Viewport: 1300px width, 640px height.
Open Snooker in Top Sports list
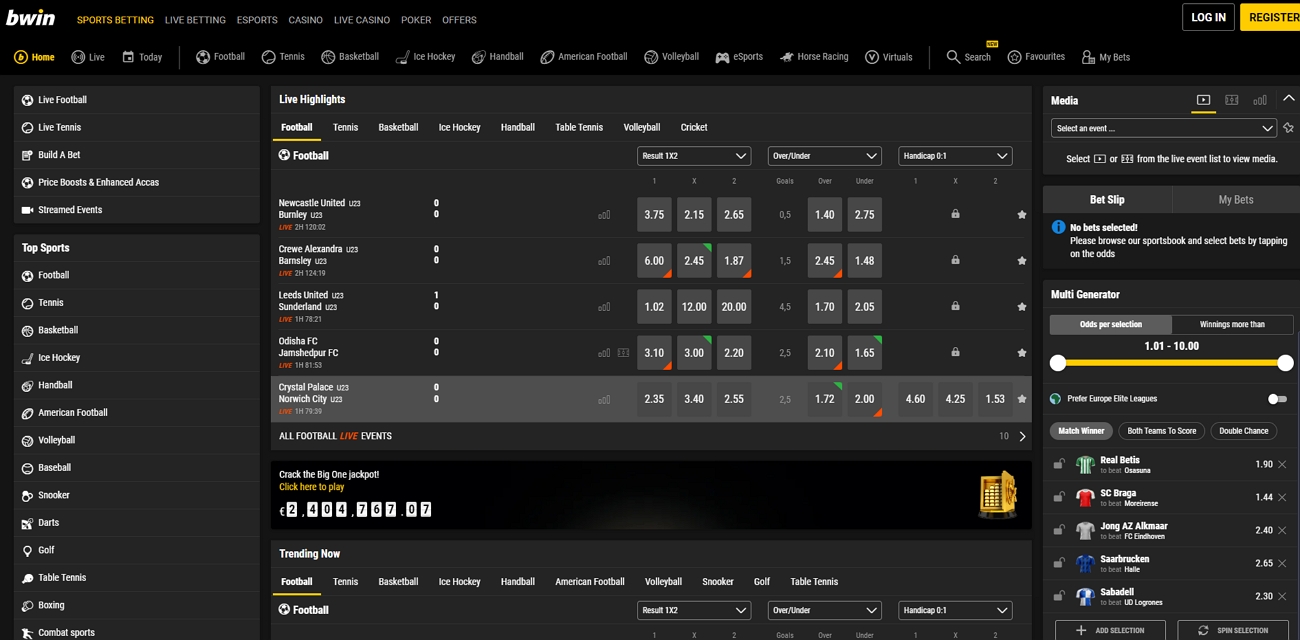137,495
